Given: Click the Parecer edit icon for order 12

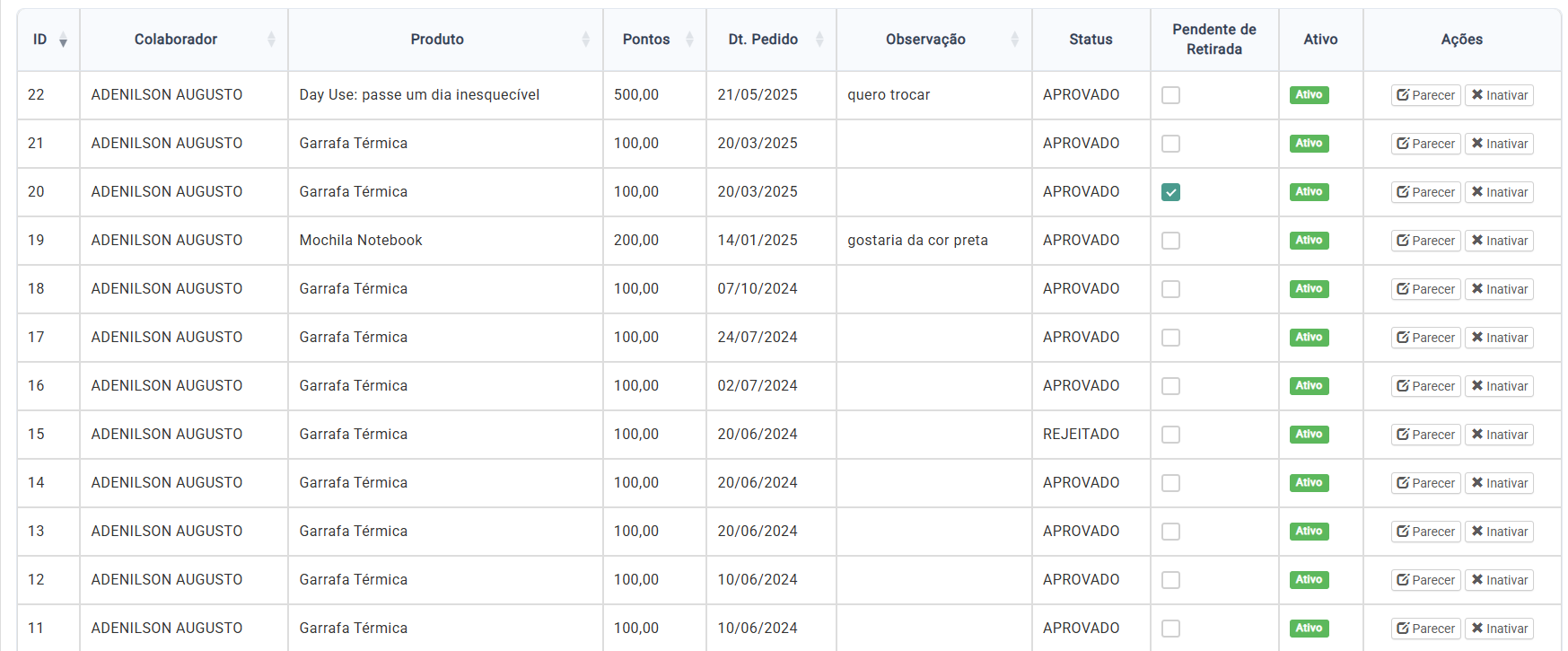Looking at the screenshot, I should tap(1403, 580).
